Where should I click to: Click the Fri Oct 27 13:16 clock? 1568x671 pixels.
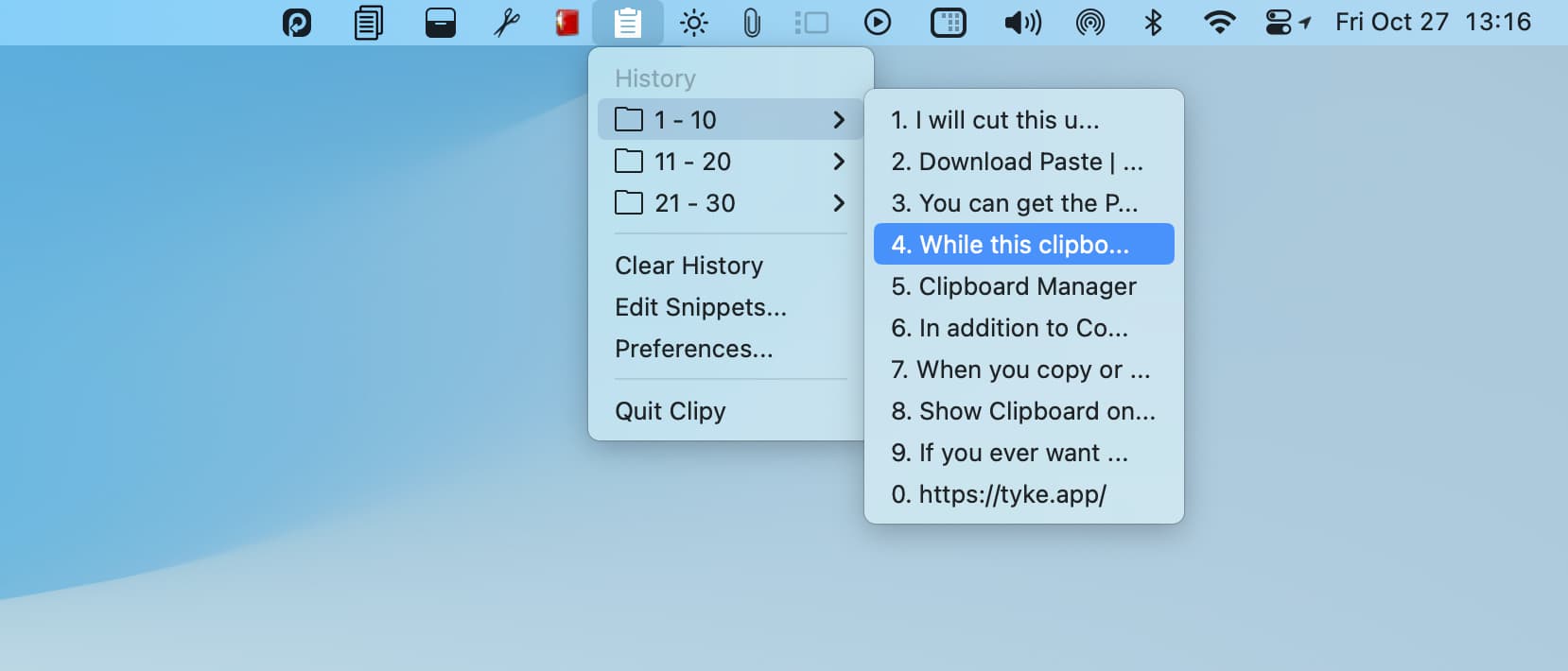coord(1433,22)
